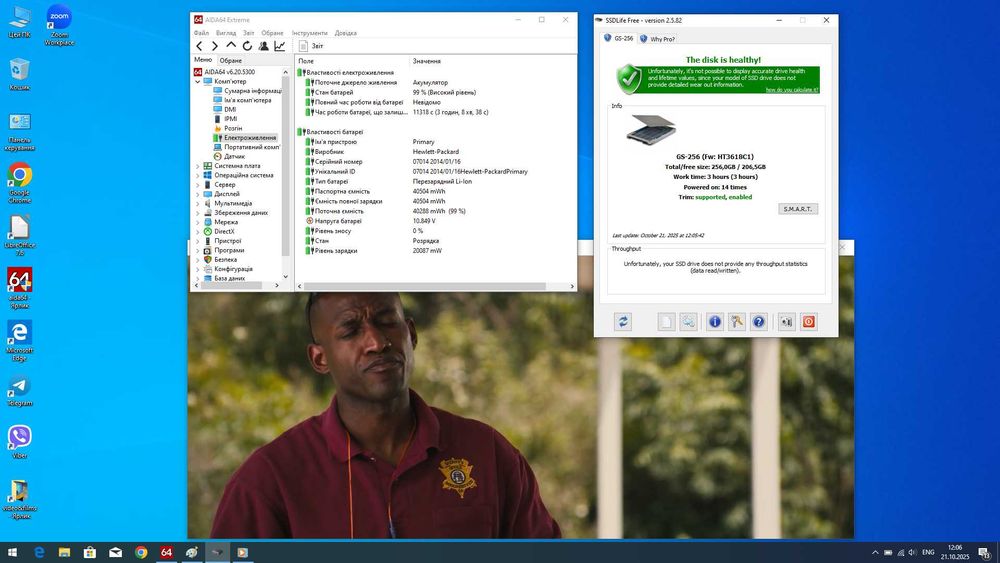Refresh SSDLife data with blue arrows icon
1000x563 pixels.
coord(623,322)
